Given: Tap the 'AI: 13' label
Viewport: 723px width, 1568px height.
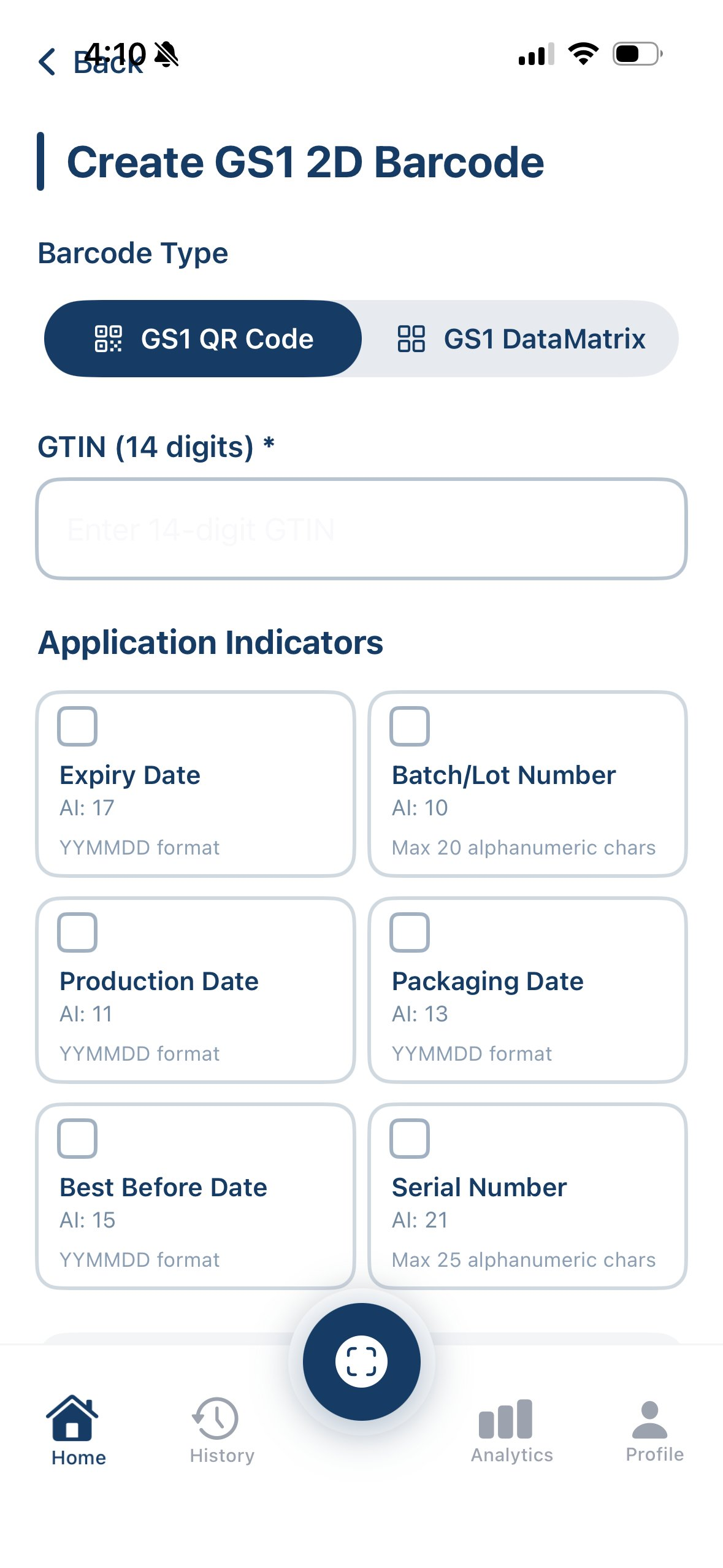Looking at the screenshot, I should point(420,1014).
